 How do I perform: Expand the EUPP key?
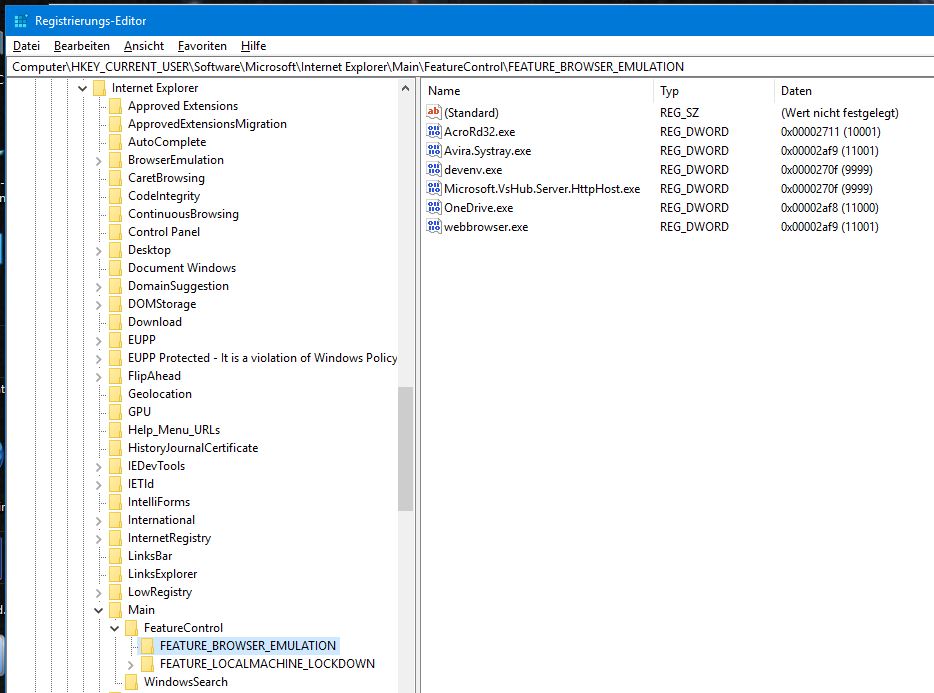[x=98, y=340]
